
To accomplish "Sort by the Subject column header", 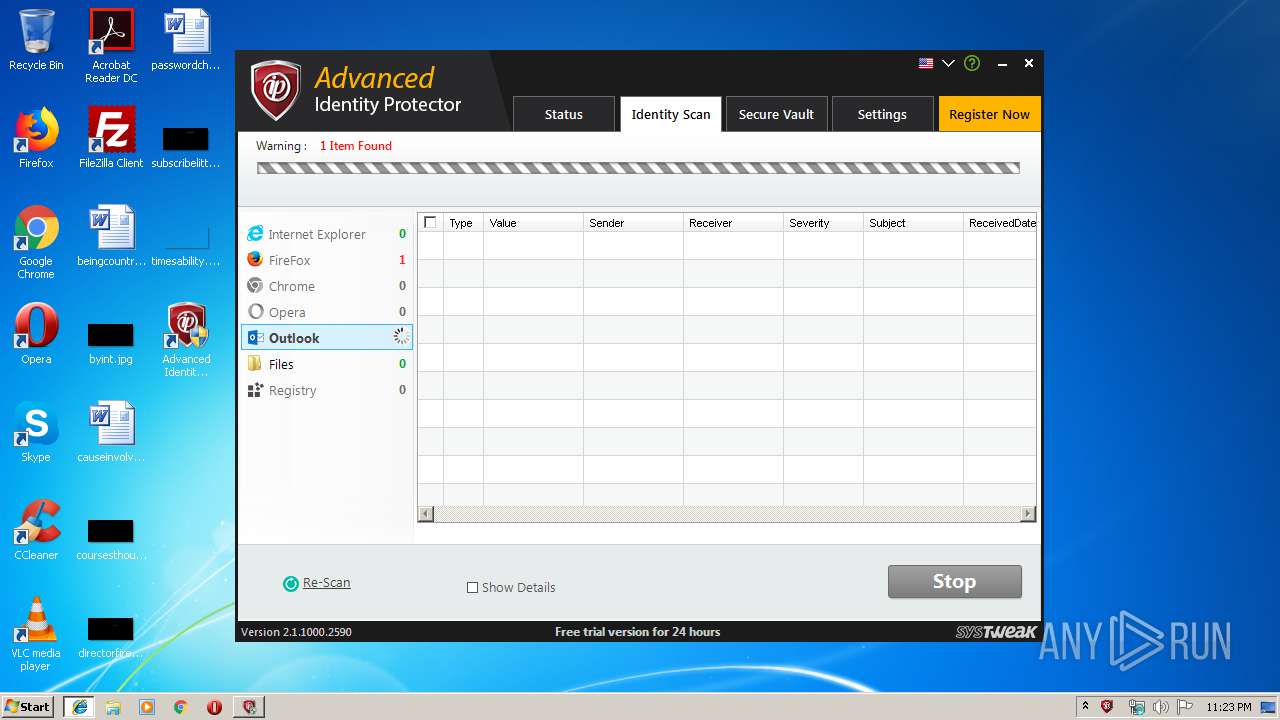I will tap(913, 223).
